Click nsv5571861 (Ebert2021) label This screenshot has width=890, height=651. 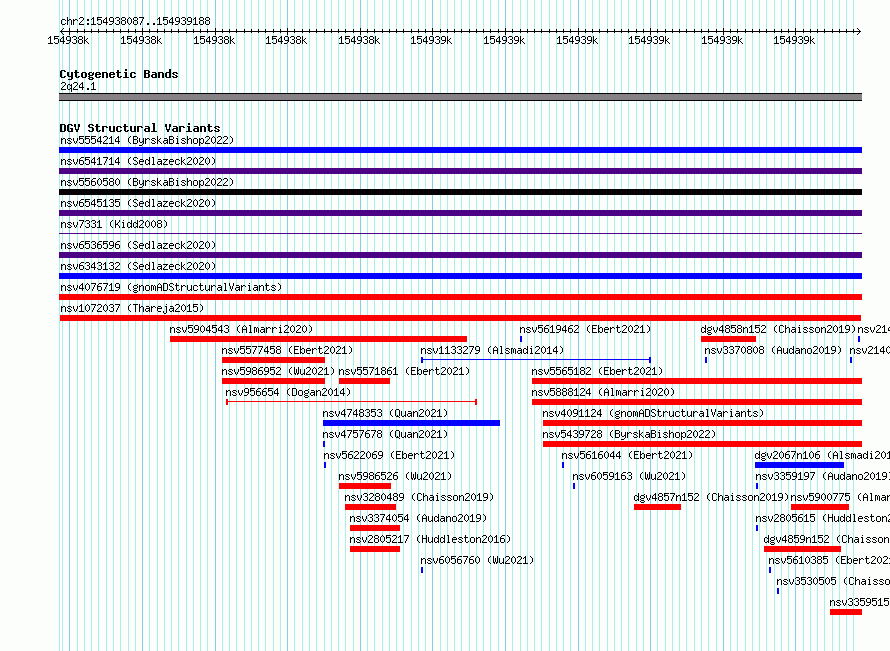pyautogui.click(x=404, y=371)
